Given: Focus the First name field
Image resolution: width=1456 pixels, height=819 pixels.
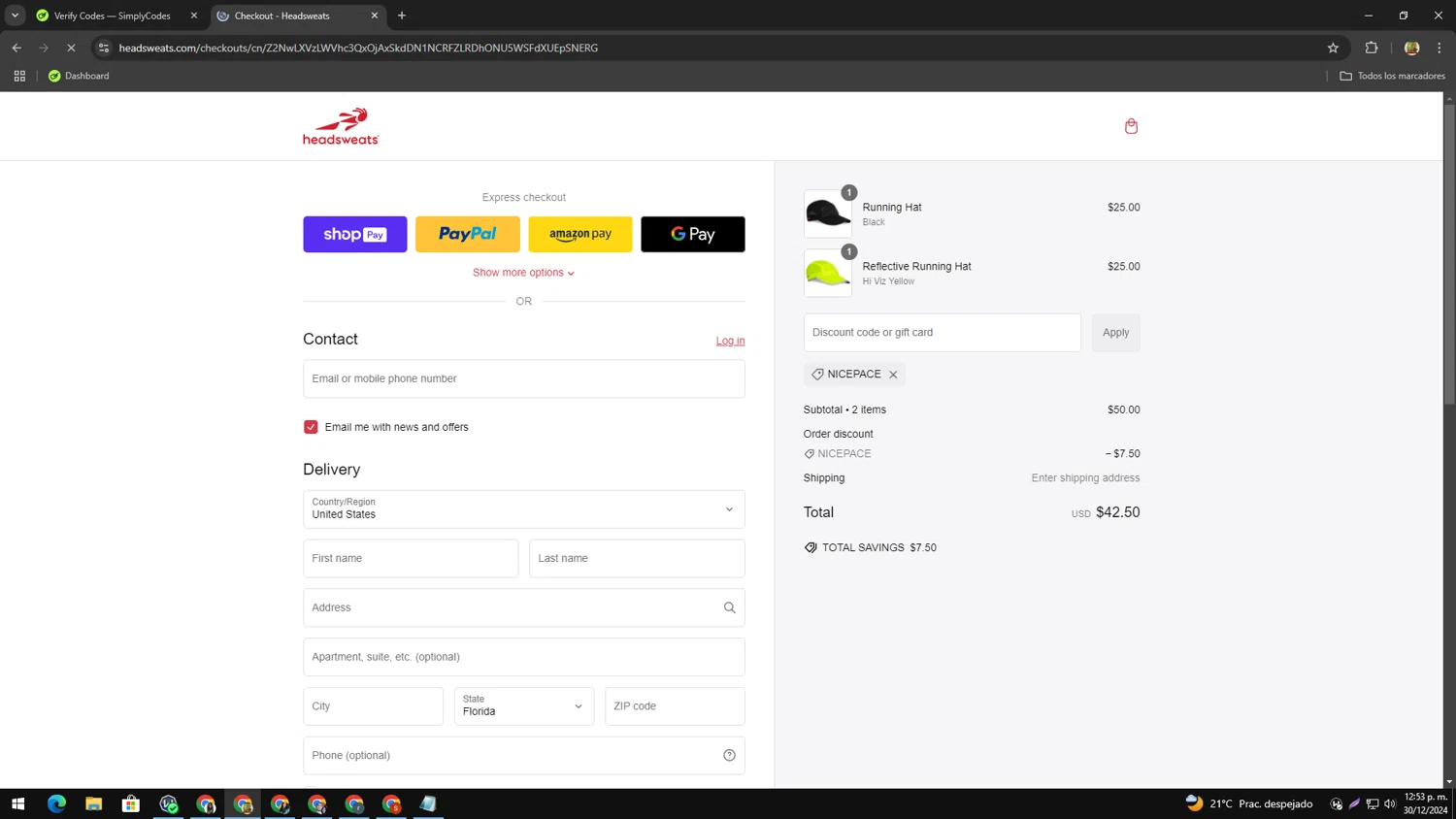Looking at the screenshot, I should point(411,558).
